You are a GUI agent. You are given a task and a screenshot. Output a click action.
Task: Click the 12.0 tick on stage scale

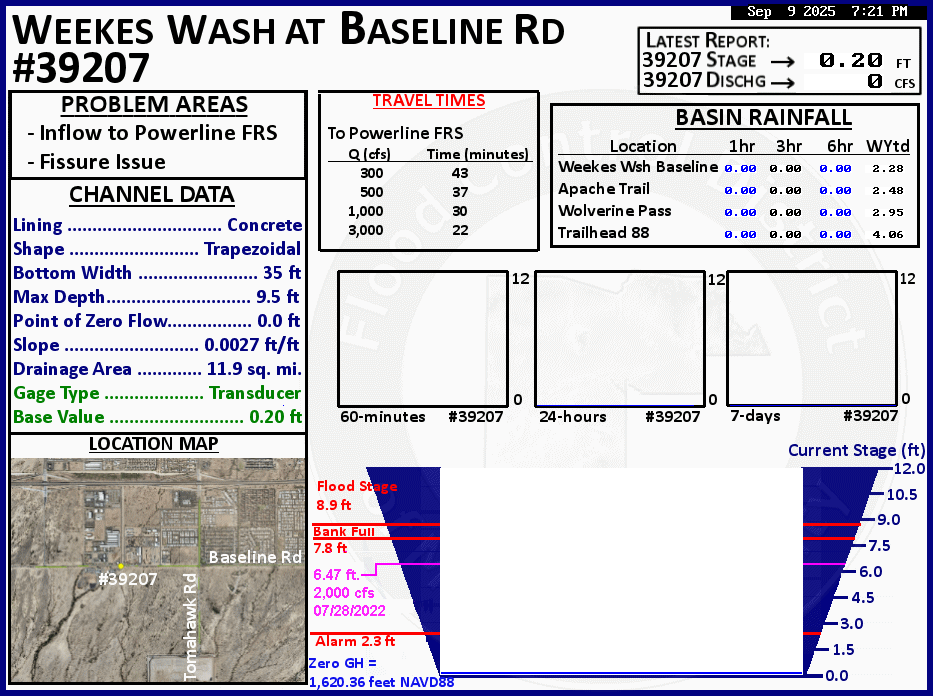pos(910,469)
